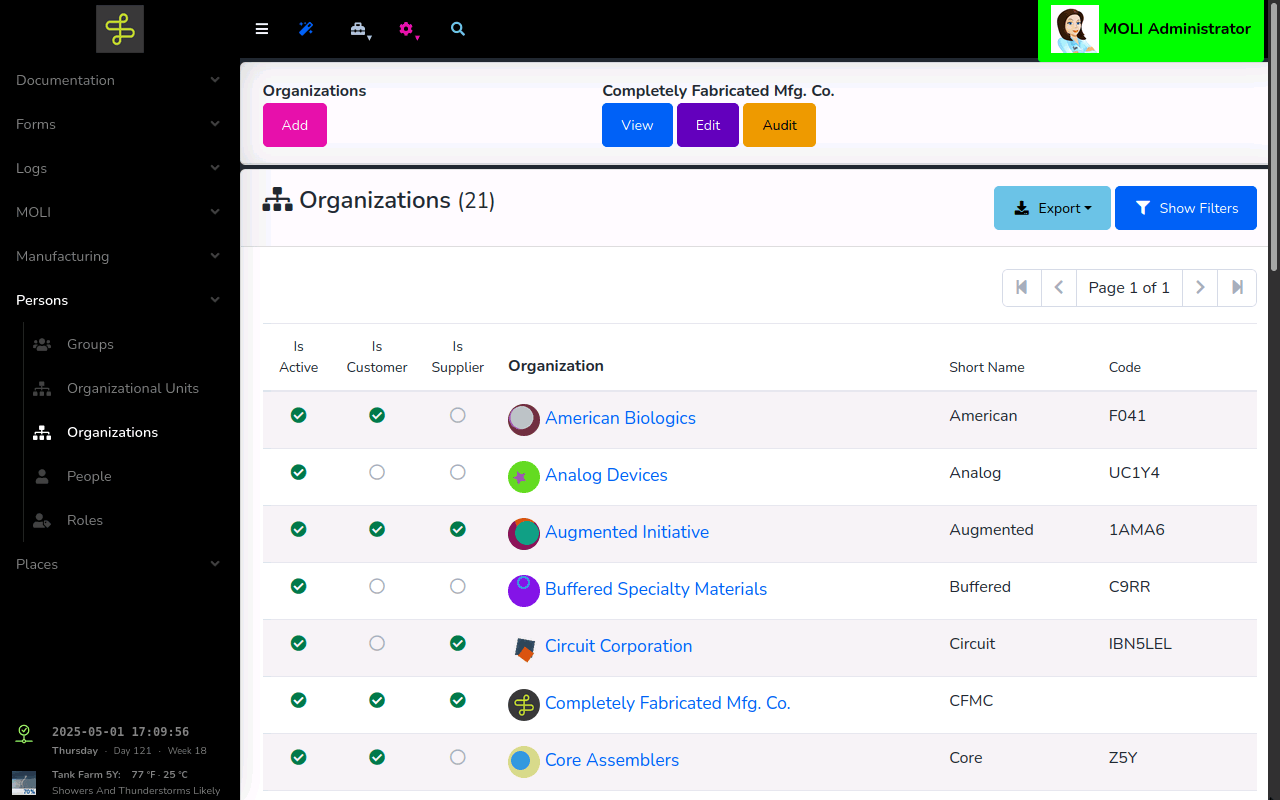
Task: Select Organizational Units in sidebar
Action: click(132, 388)
